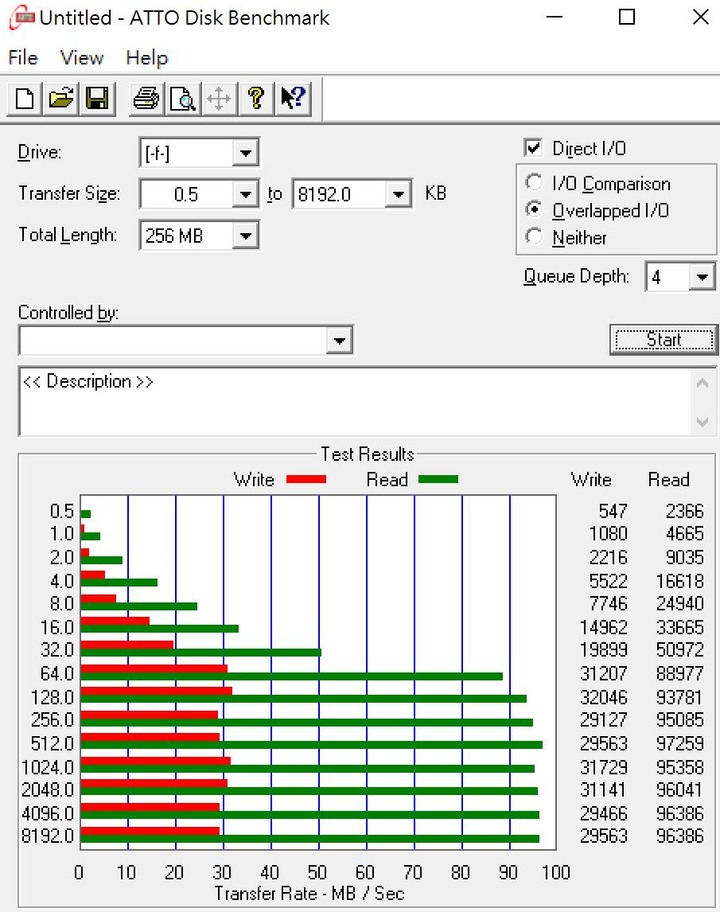Expand the Drive dropdown
The height and width of the screenshot is (912, 720).
(x=245, y=153)
